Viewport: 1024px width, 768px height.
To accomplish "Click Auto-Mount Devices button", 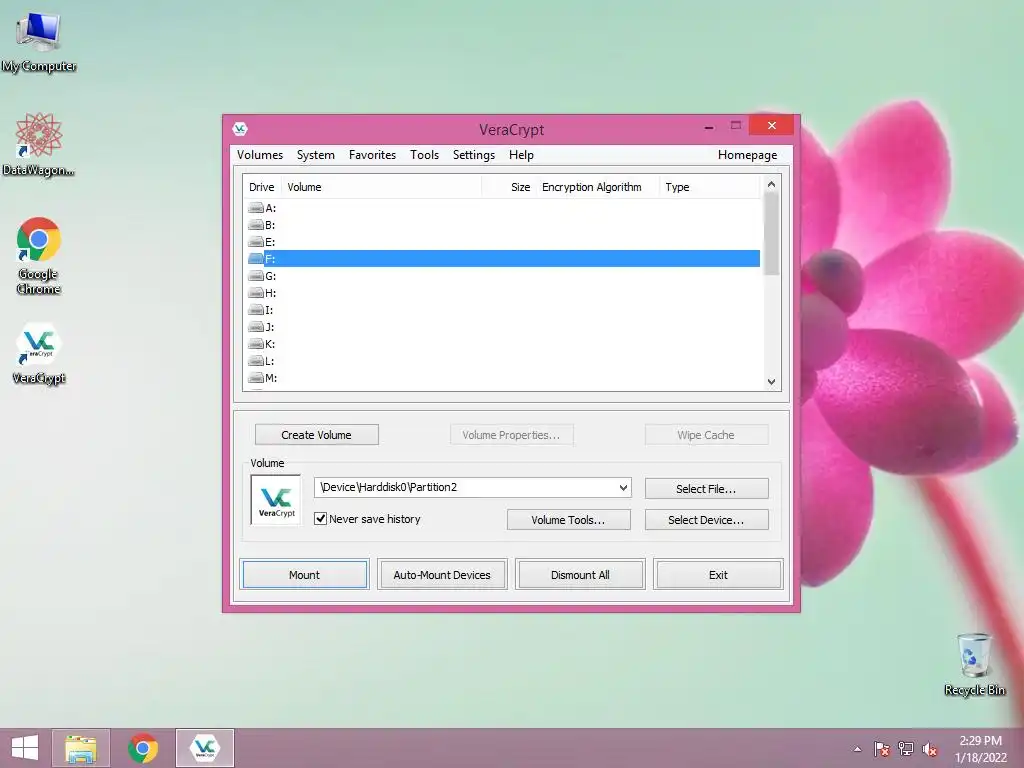I will [442, 575].
